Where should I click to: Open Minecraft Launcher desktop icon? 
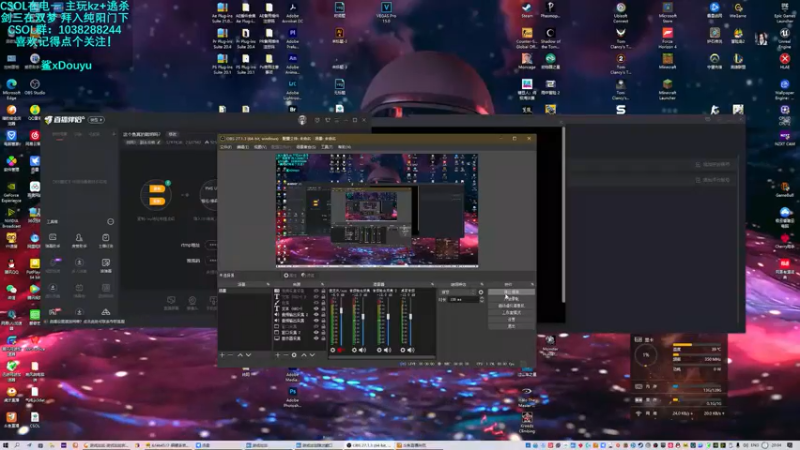click(x=667, y=89)
